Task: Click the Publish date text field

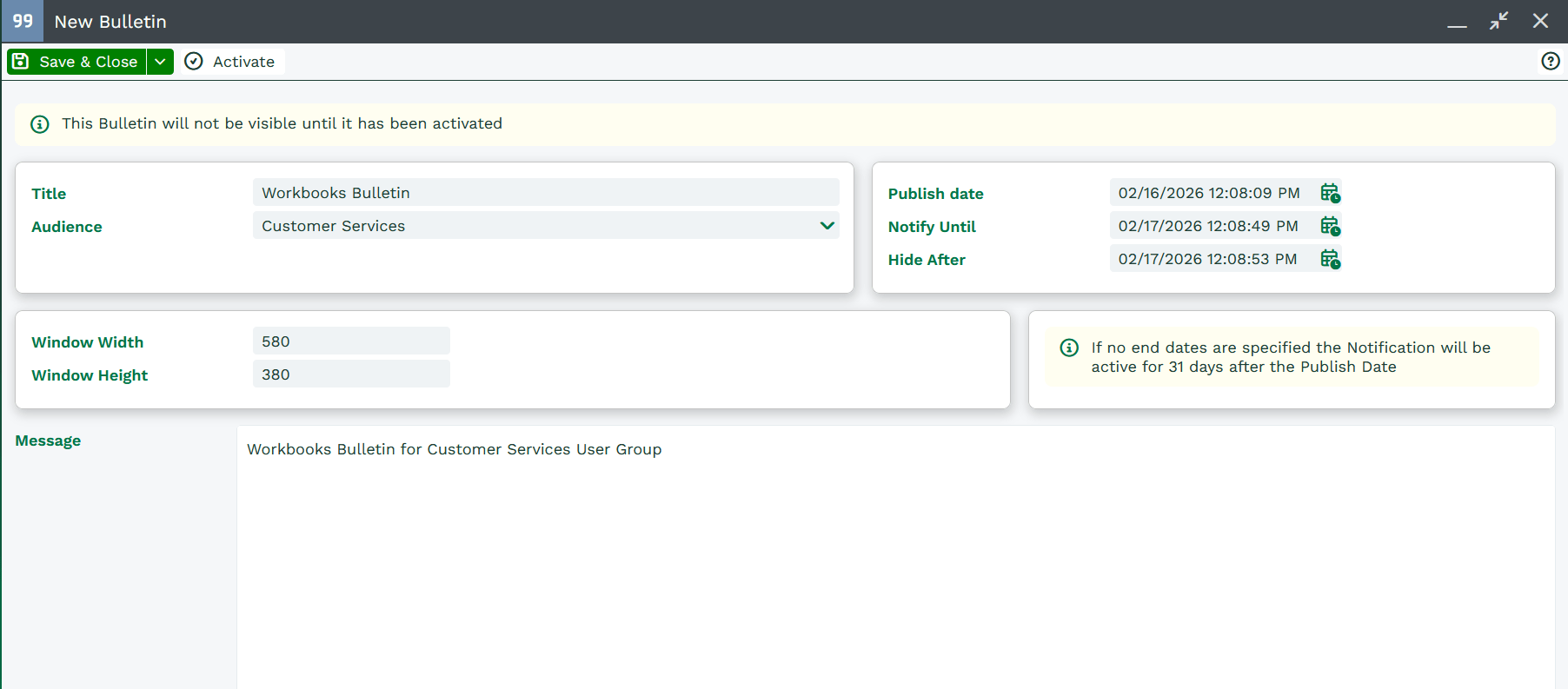Action: pos(1210,193)
